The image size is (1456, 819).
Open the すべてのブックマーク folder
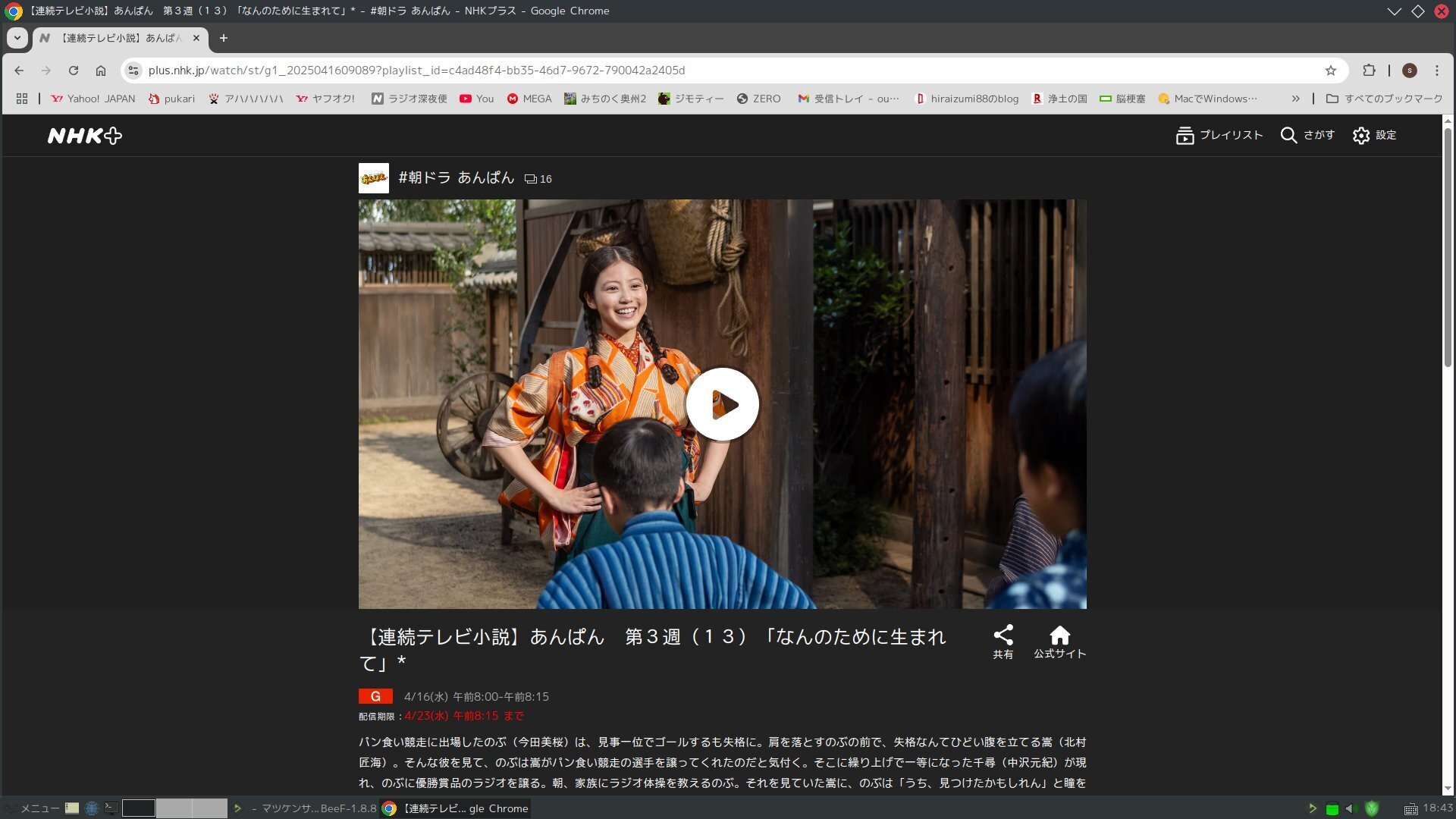[x=1384, y=99]
